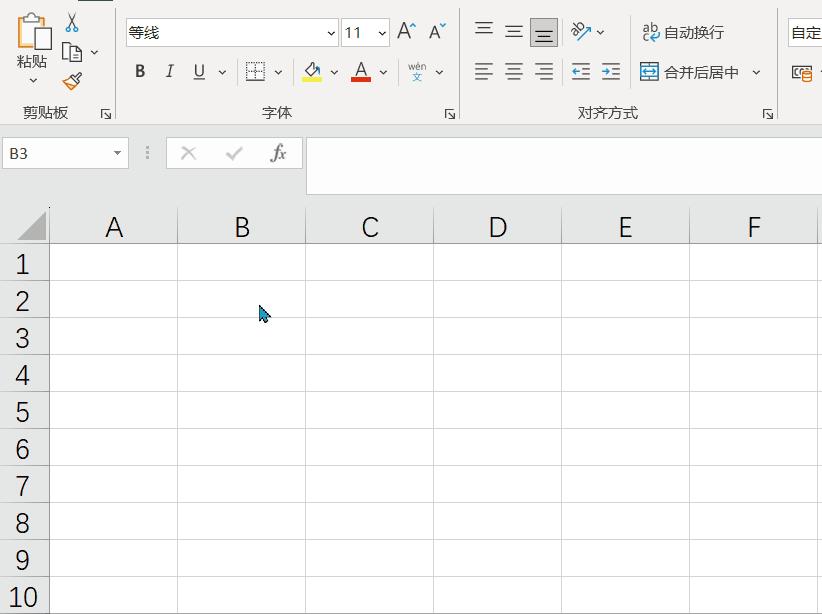Select row 5 header
This screenshot has height=614, width=822.
coord(25,411)
